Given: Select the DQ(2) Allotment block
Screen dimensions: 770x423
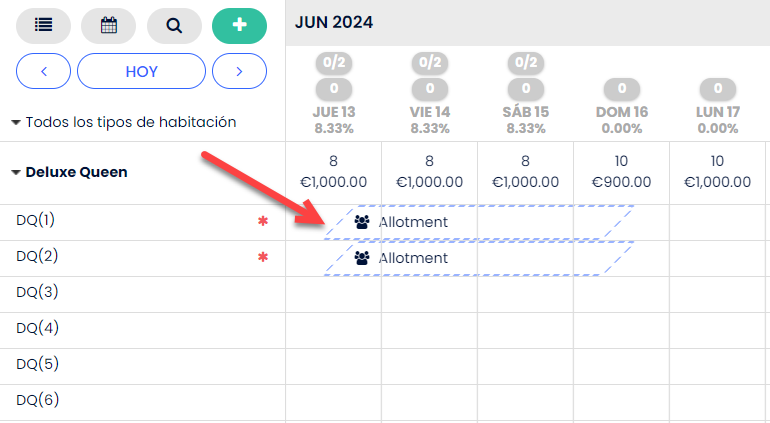Looking at the screenshot, I should pos(479,258).
